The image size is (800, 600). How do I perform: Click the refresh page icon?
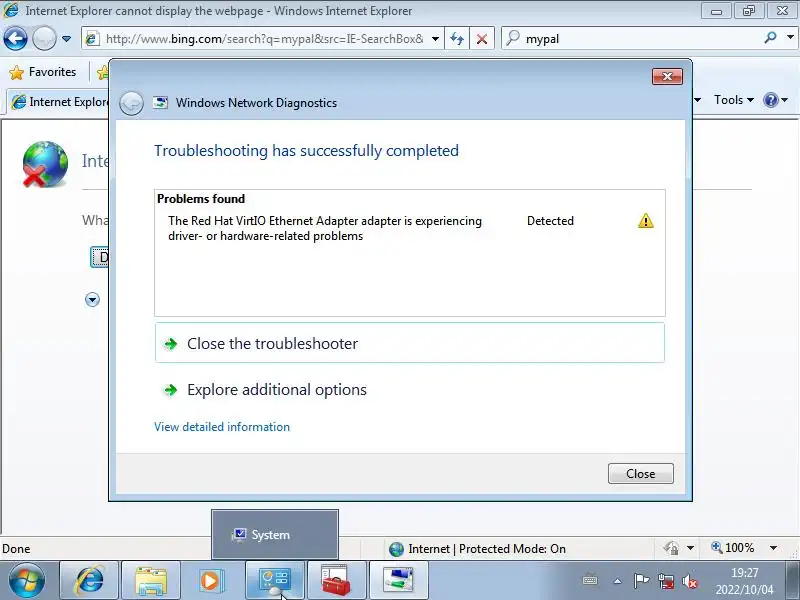(x=457, y=39)
